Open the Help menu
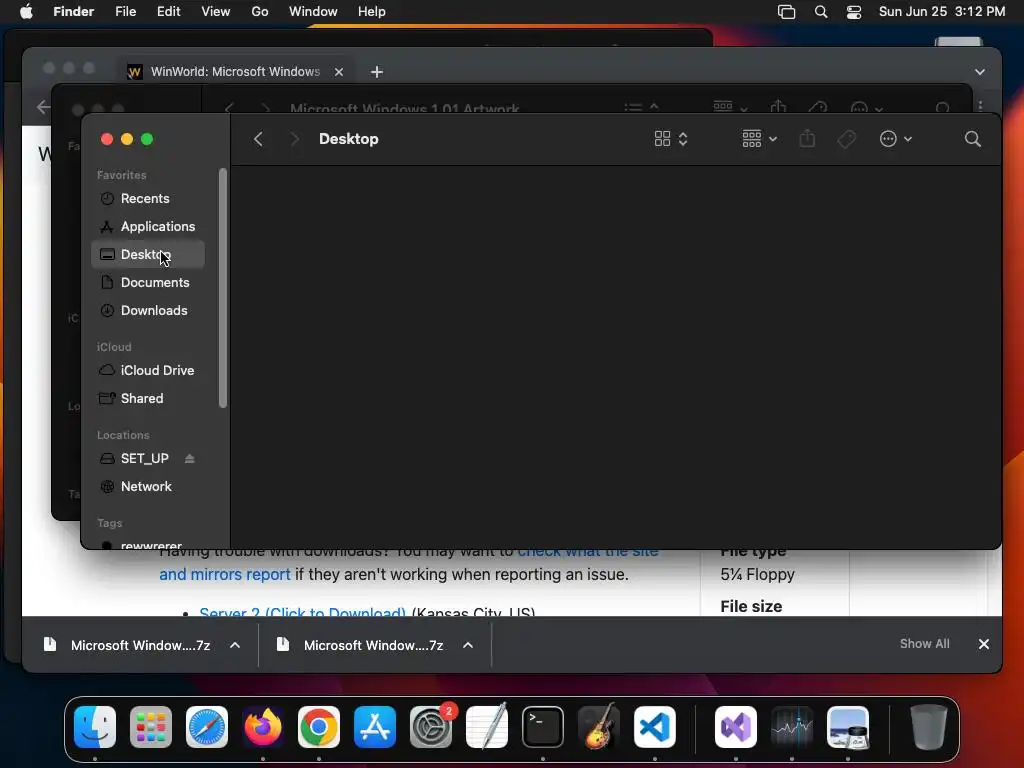Viewport: 1024px width, 768px height. click(x=372, y=12)
